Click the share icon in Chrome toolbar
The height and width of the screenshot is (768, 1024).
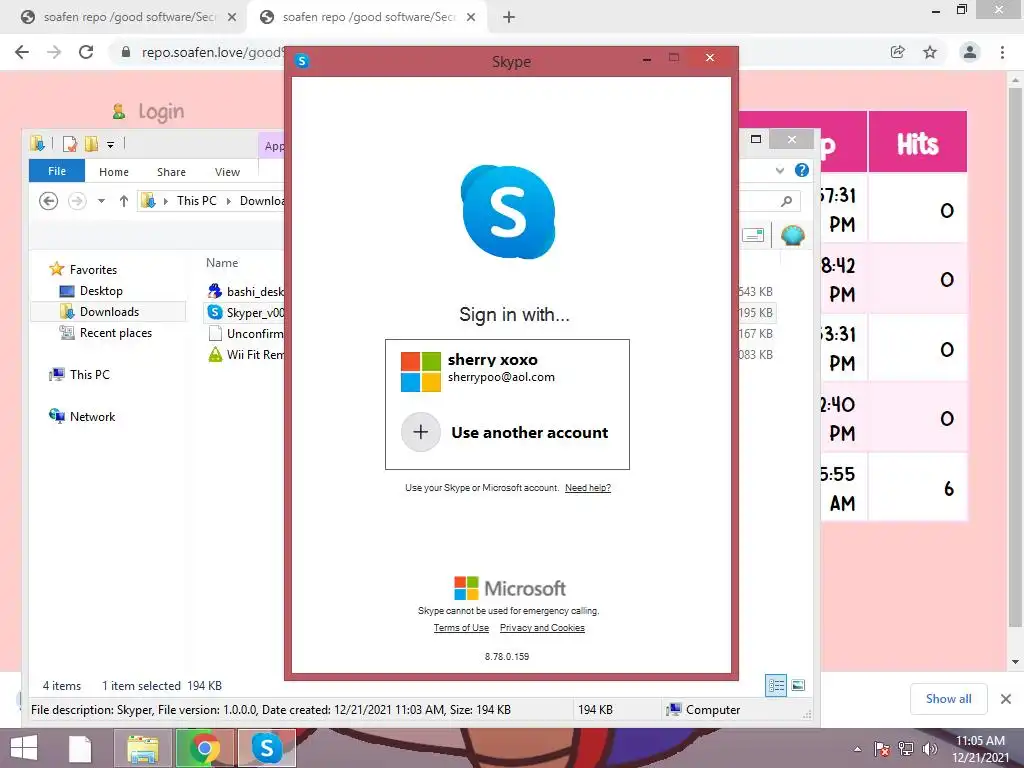point(898,52)
